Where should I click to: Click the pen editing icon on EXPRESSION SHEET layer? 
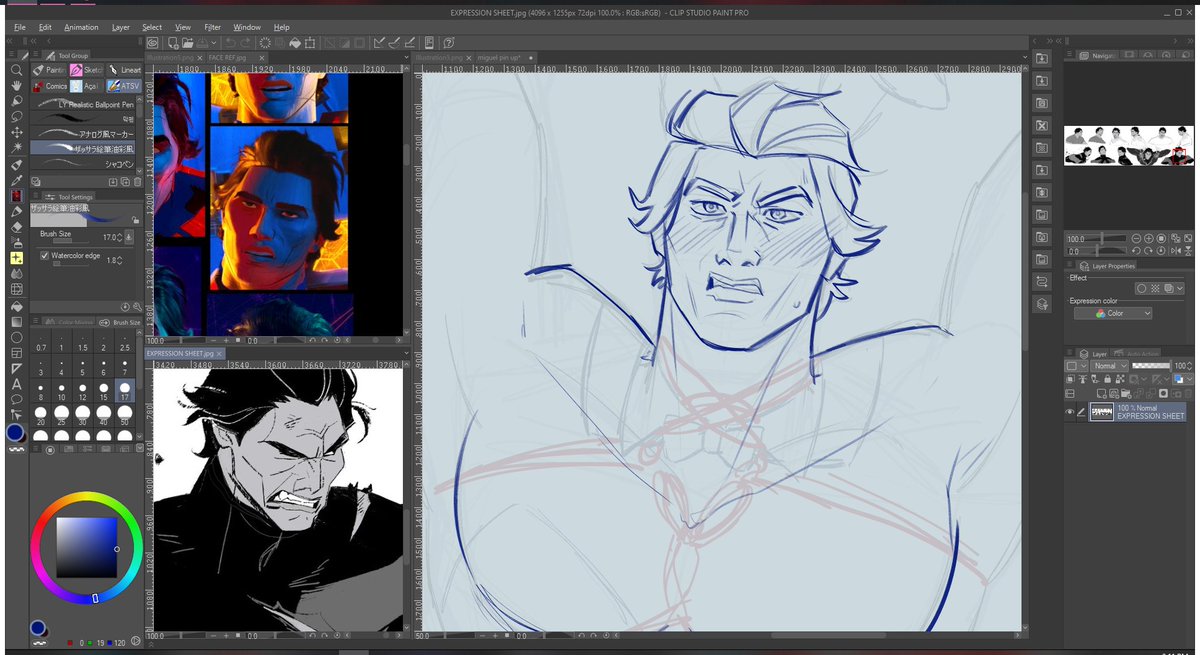(x=1081, y=412)
